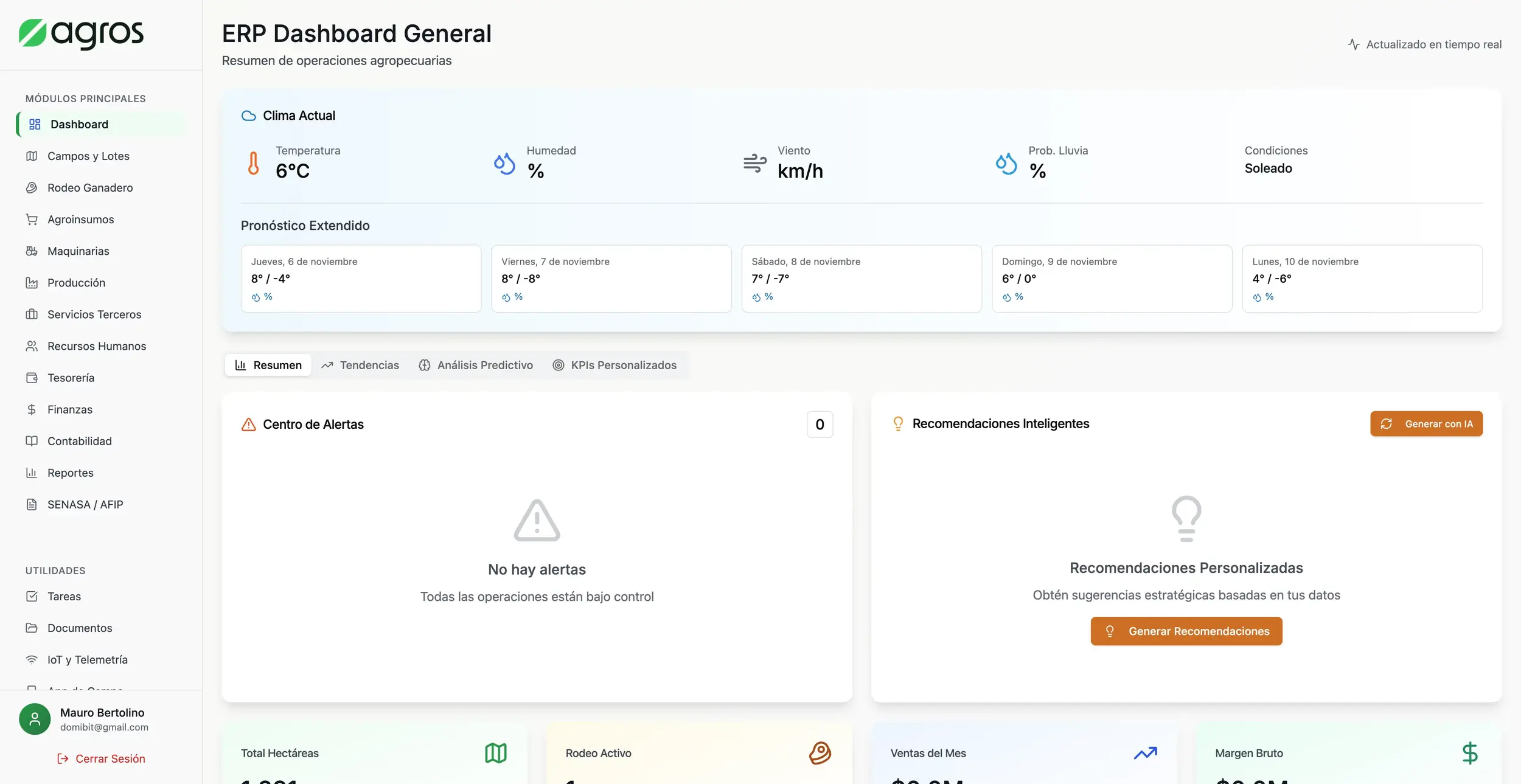Click the Total Hectáreas map icon
The width and height of the screenshot is (1521, 784).
tap(495, 753)
